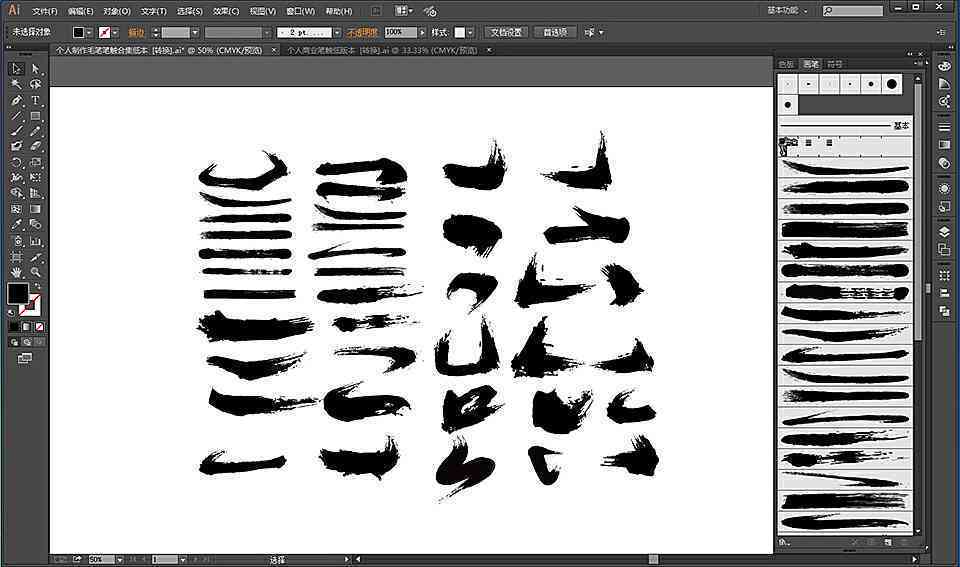Select the Free Transform tool
Image resolution: width=960 pixels, height=567 pixels.
[36, 178]
